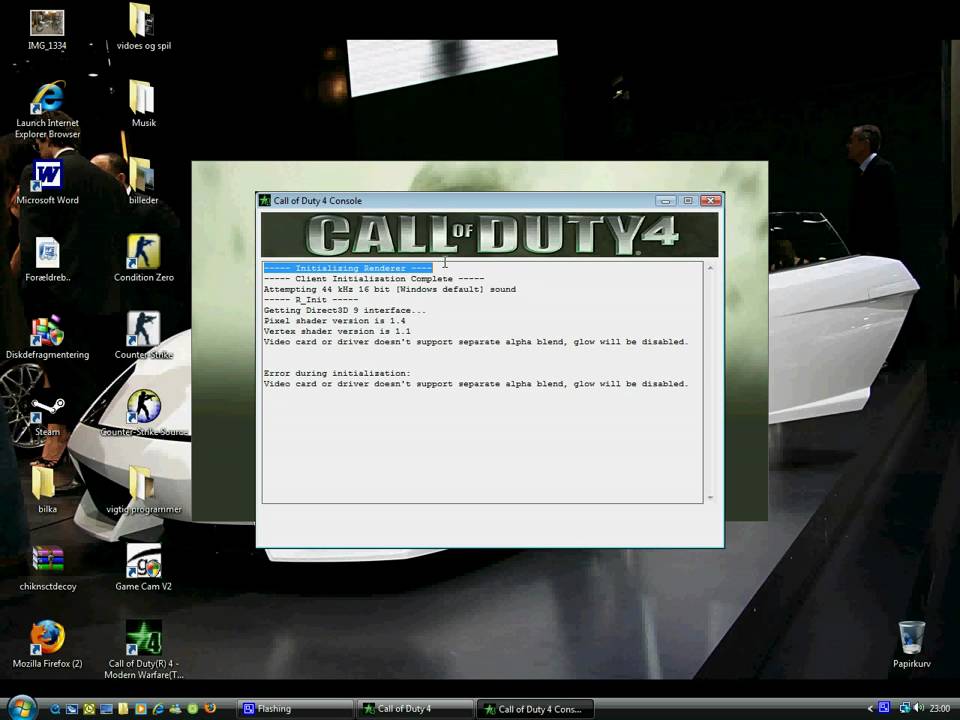
Task: Click Firefox icon in quick launch bar
Action: (210, 708)
